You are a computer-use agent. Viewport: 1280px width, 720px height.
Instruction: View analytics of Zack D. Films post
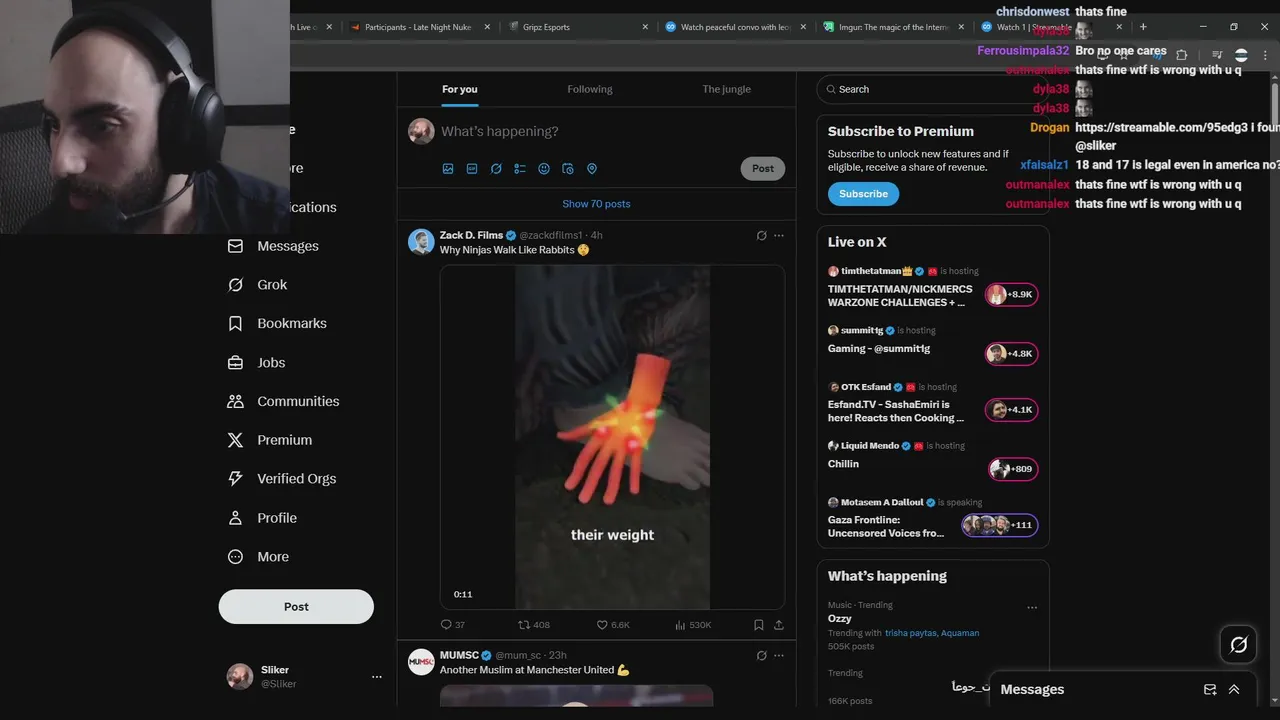pyautogui.click(x=693, y=625)
